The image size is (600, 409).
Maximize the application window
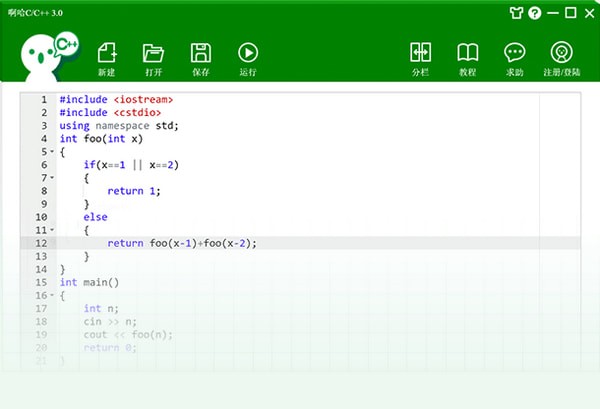click(x=570, y=13)
